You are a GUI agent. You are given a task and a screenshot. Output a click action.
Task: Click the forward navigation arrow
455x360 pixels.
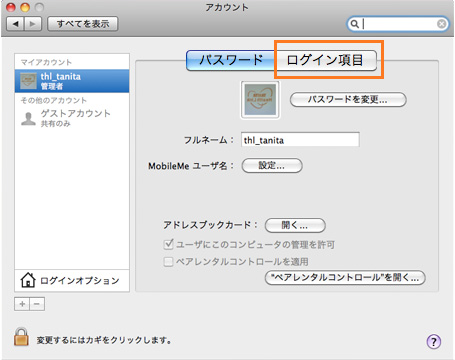33,24
